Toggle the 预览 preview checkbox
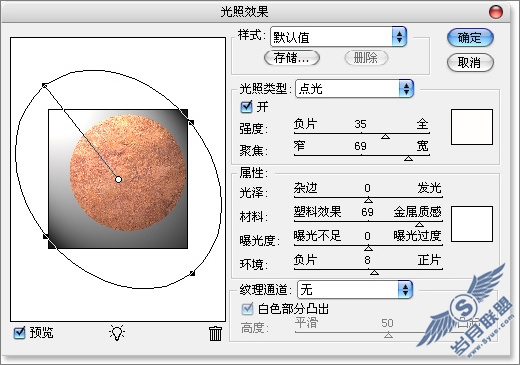 (19, 332)
